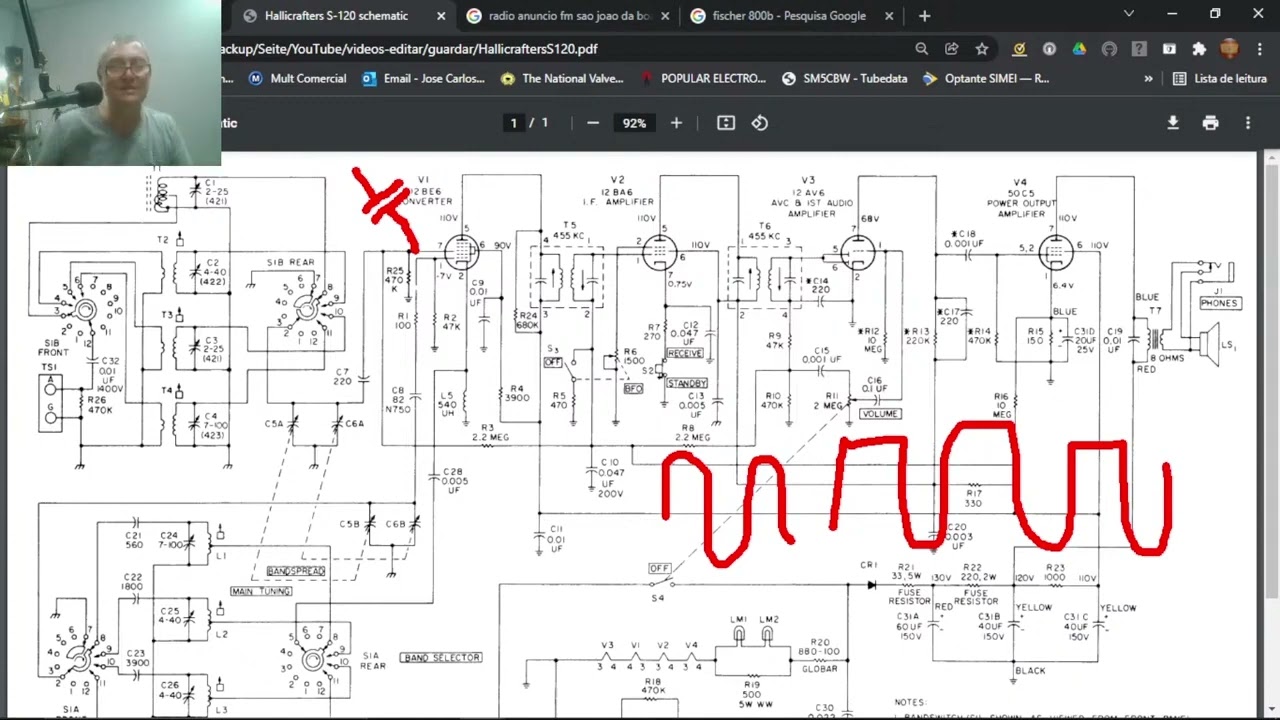Click the PDF page number field

click(514, 123)
